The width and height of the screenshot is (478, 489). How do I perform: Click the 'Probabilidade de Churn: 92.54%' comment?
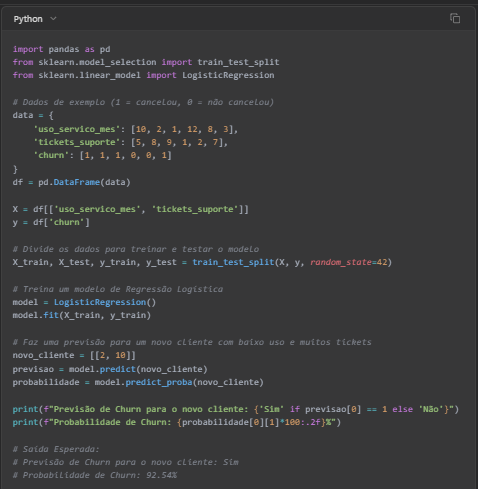click(x=95, y=475)
